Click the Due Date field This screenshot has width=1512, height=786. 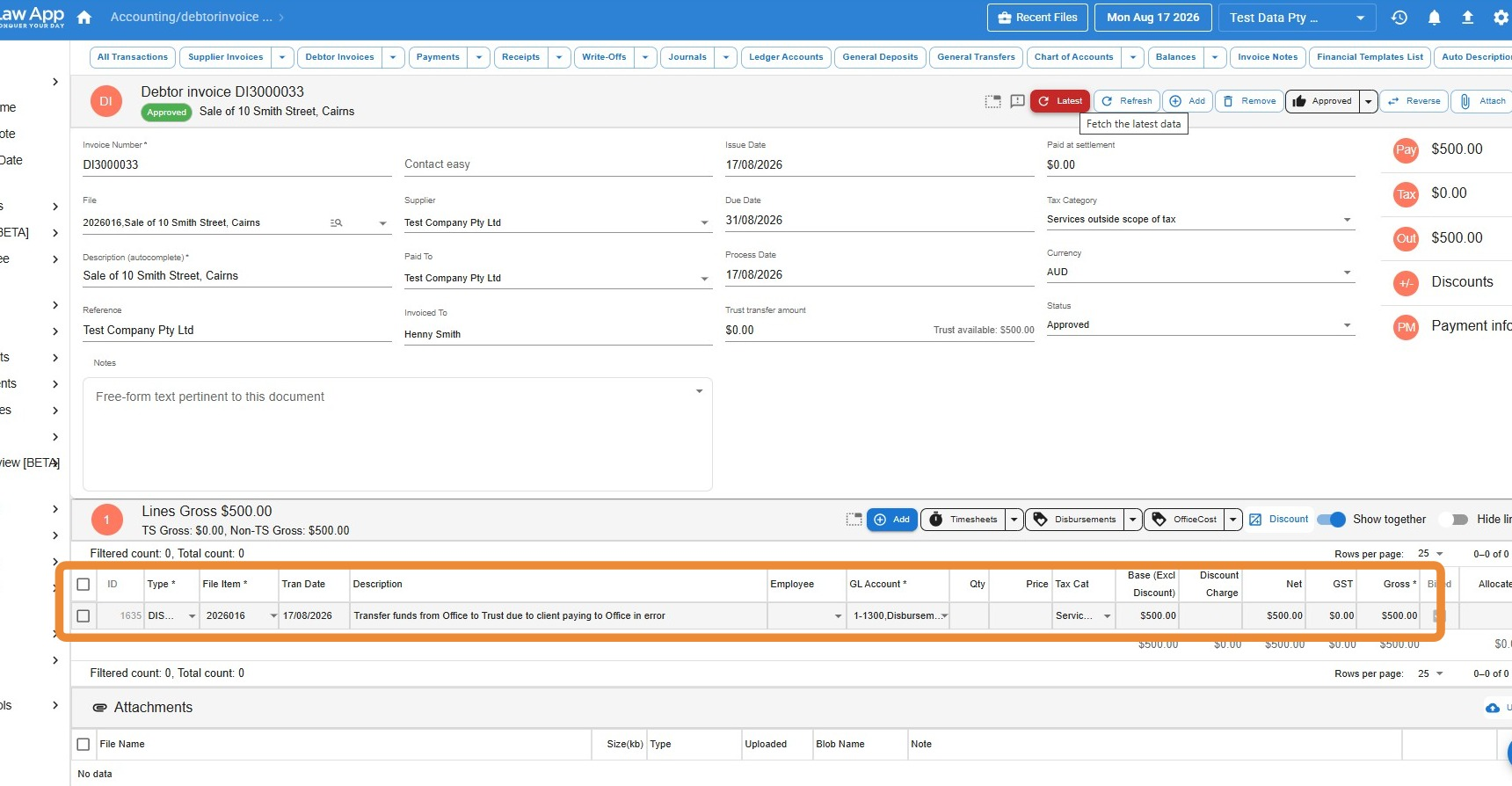pos(879,221)
